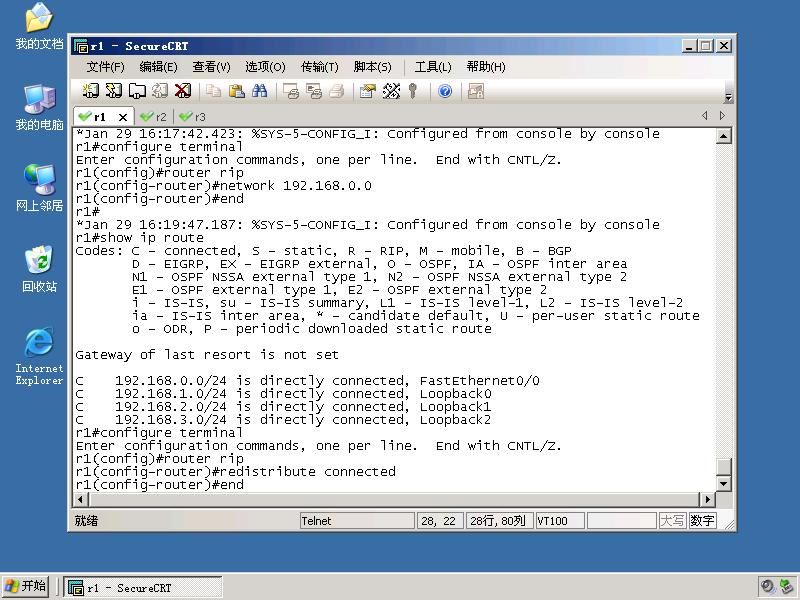Image resolution: width=800 pixels, height=600 pixels.
Task: Click the Copy toolbar icon
Action: coord(213,91)
